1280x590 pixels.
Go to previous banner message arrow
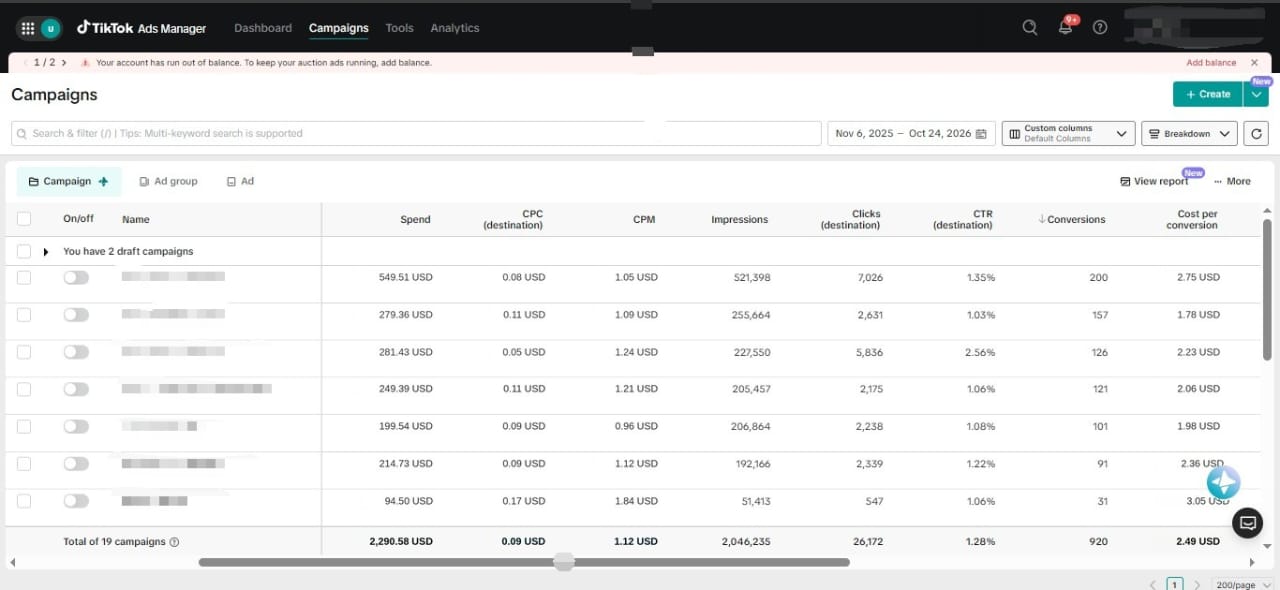tap(25, 62)
